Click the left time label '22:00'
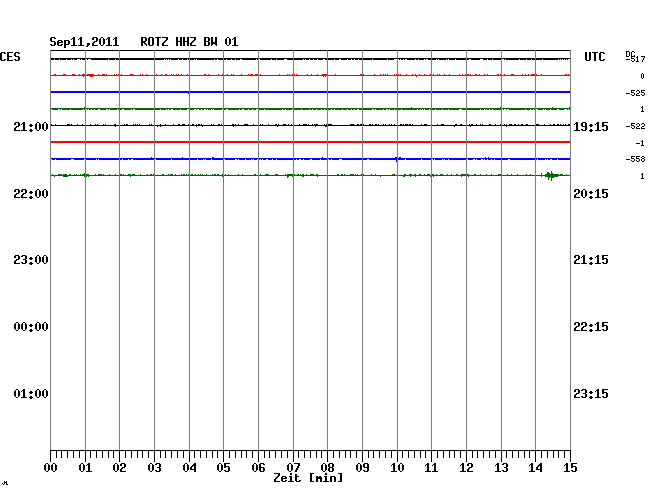The width and height of the screenshot is (650, 494). point(31,194)
